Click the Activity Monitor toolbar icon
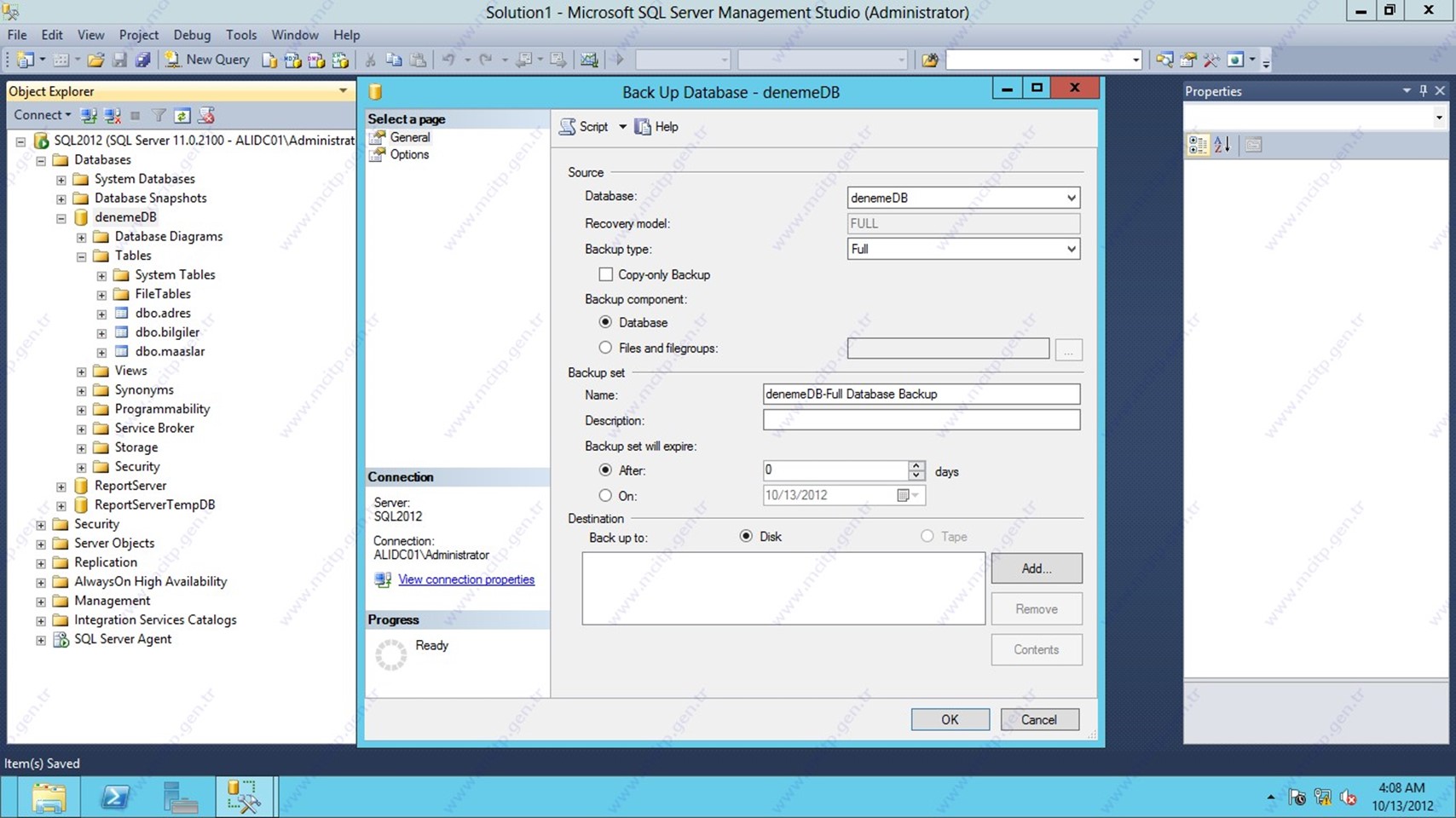The height and width of the screenshot is (818, 1456). pos(589,60)
